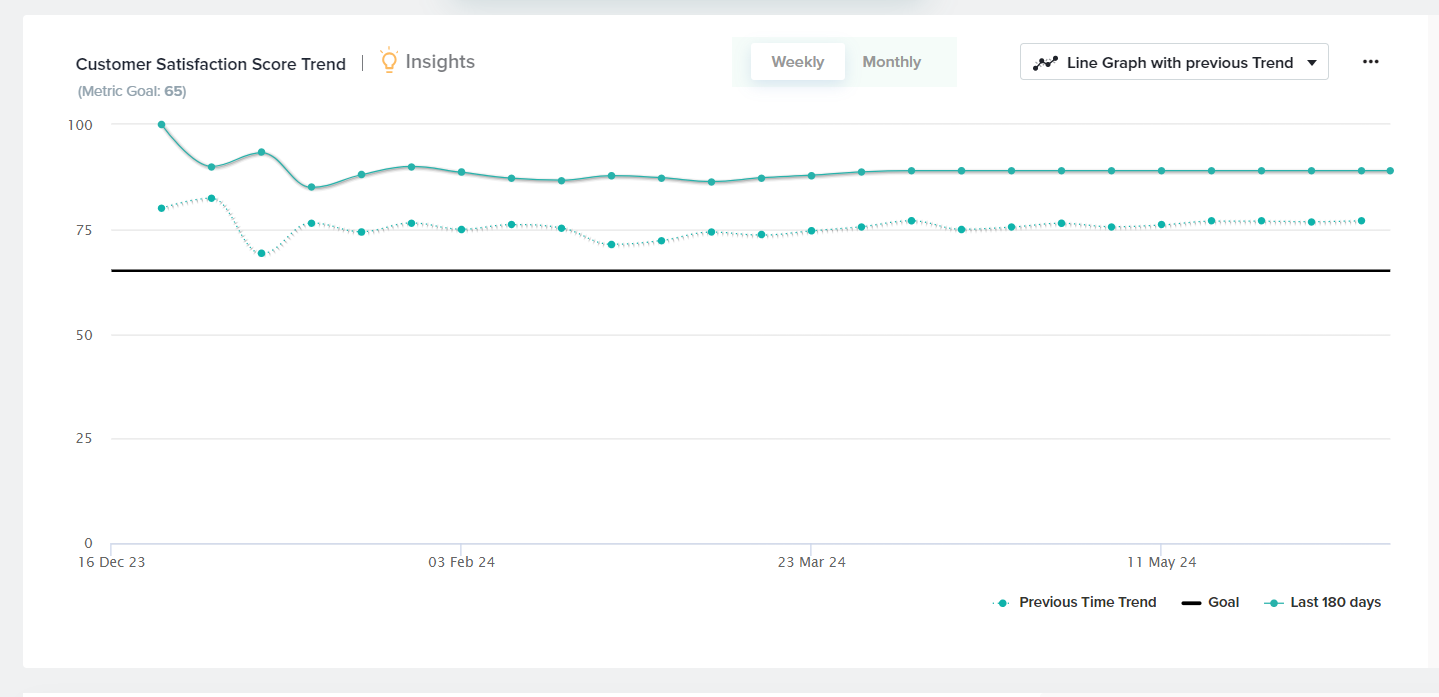Click the Insights lightbulb icon
The width and height of the screenshot is (1439, 697).
tap(389, 61)
